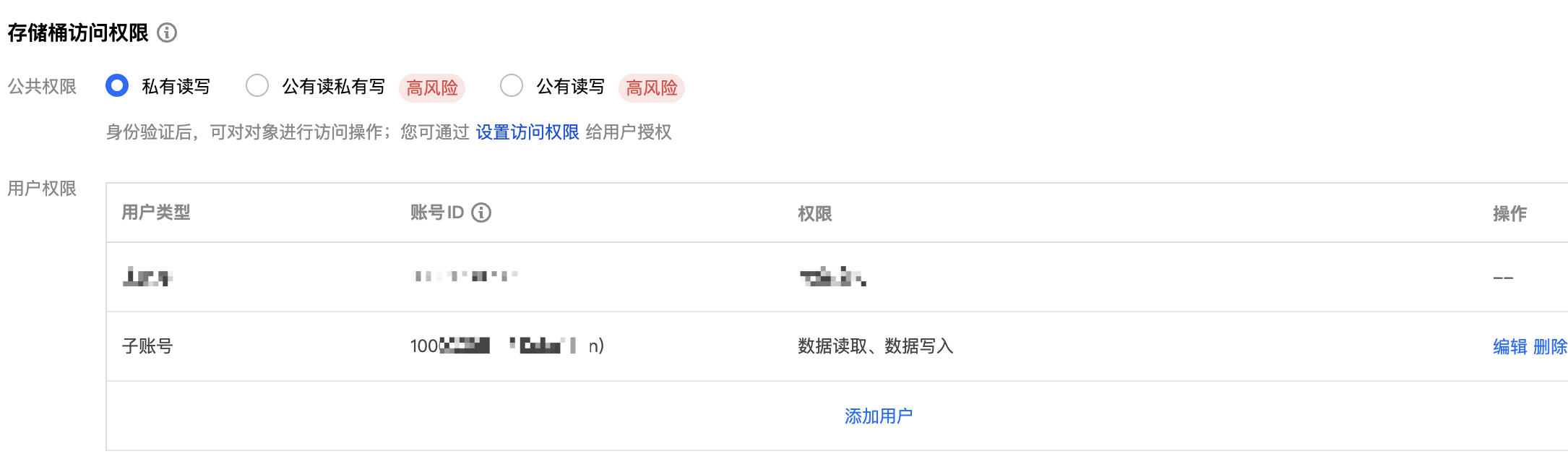This screenshot has height=467, width=1568.
Task: Click 删除 for the 子账号 row
Action: click(x=1549, y=346)
